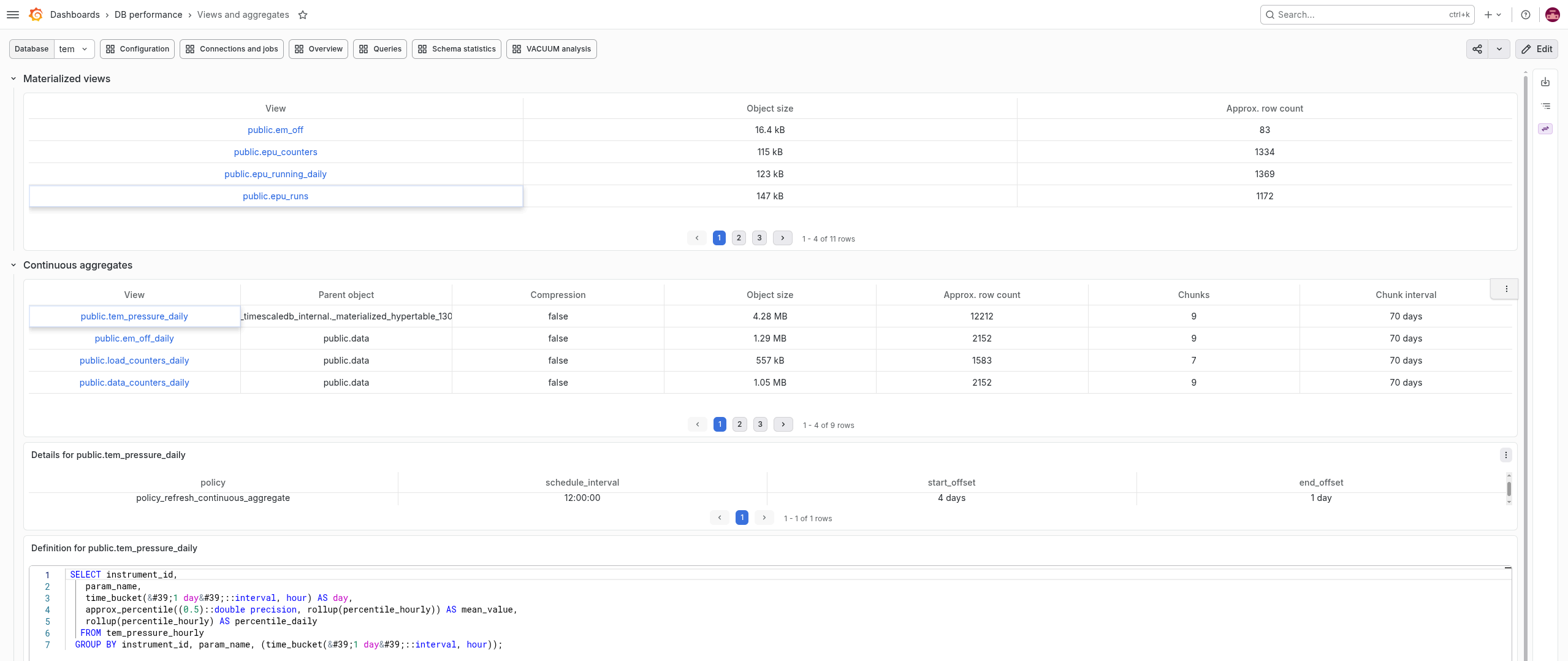The width and height of the screenshot is (1568, 661).
Task: Click the export download icon in sidebar
Action: pos(1545,82)
